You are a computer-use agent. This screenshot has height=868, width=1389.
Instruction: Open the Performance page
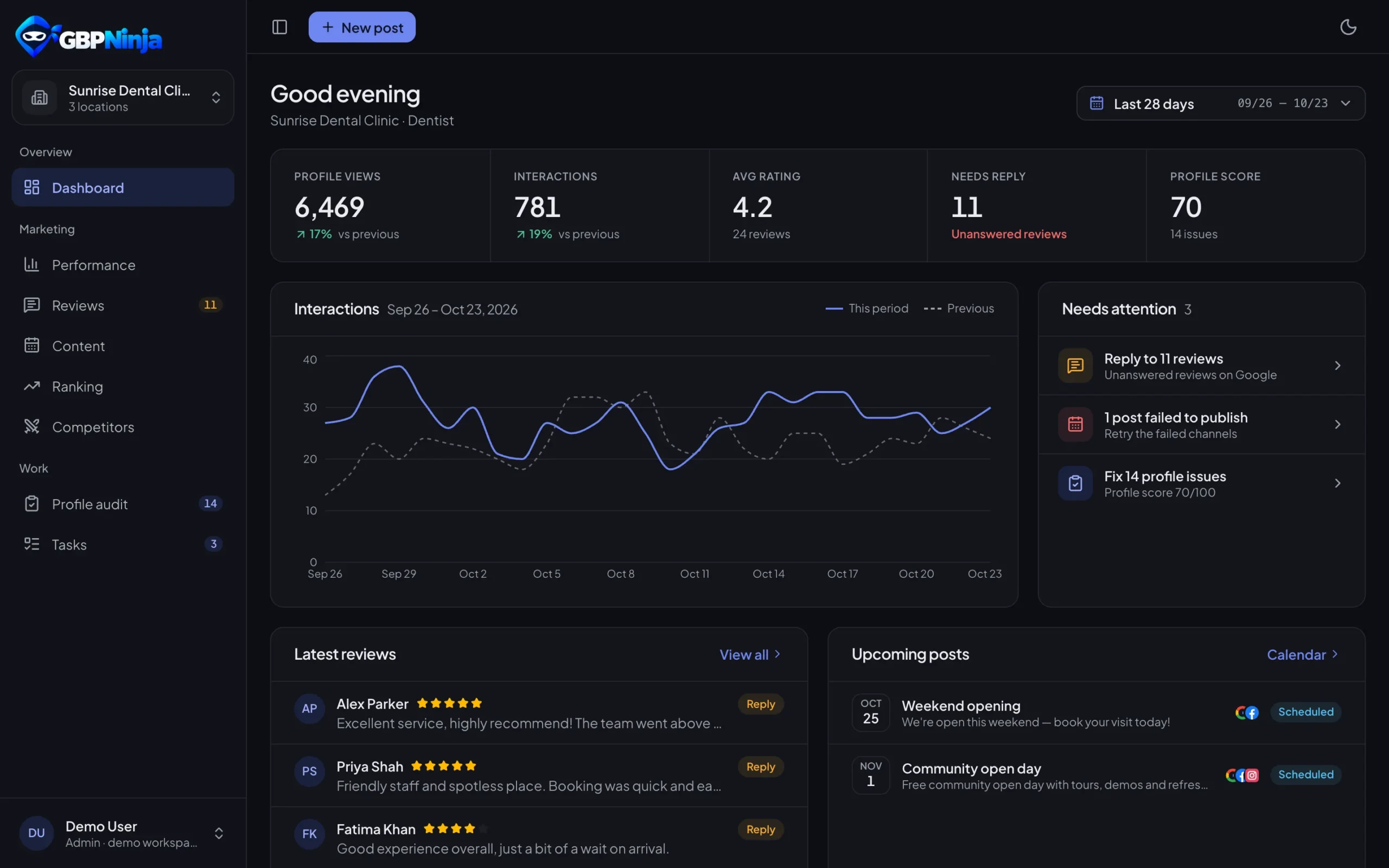pos(123,265)
